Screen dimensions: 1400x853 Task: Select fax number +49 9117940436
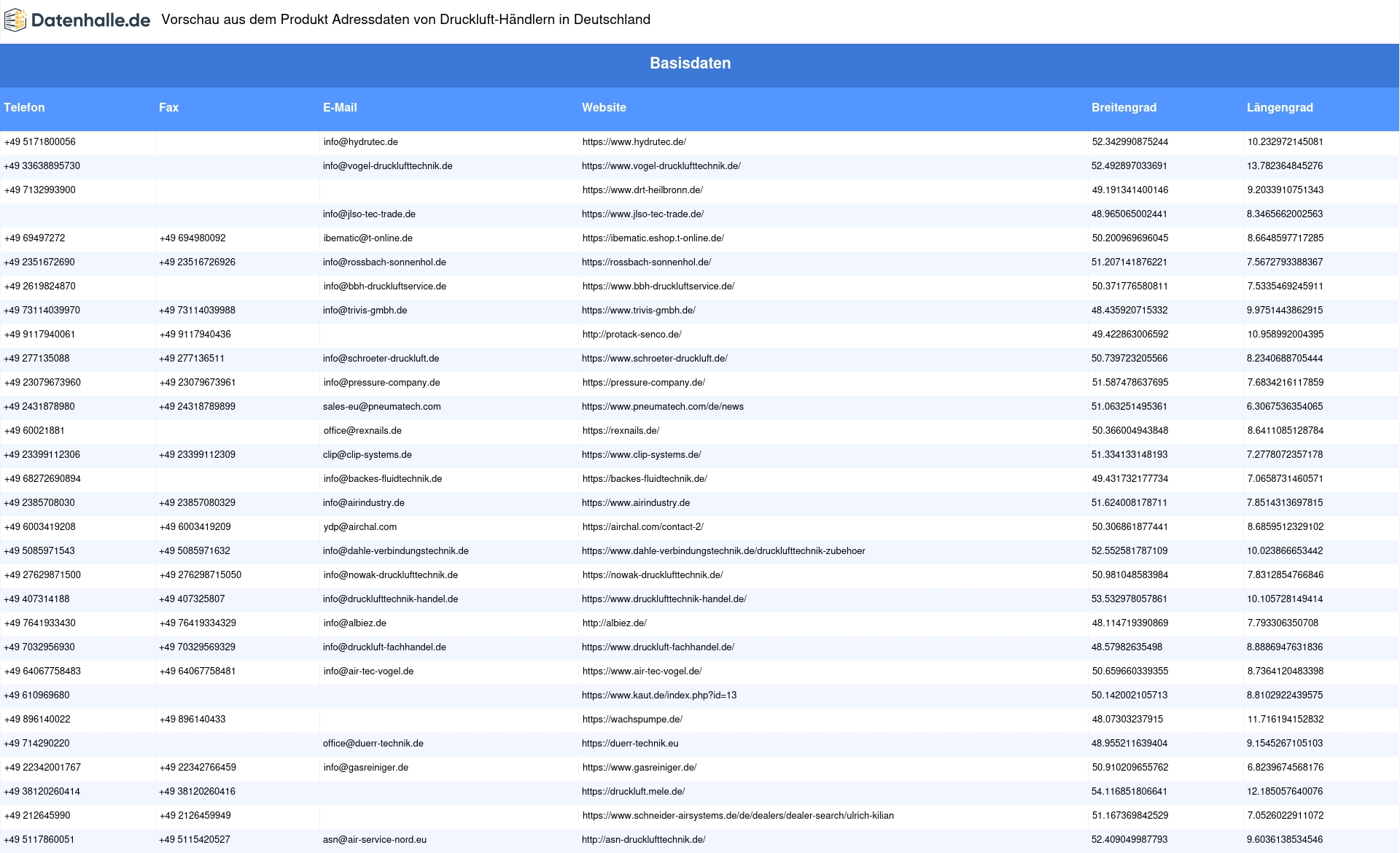[195, 335]
